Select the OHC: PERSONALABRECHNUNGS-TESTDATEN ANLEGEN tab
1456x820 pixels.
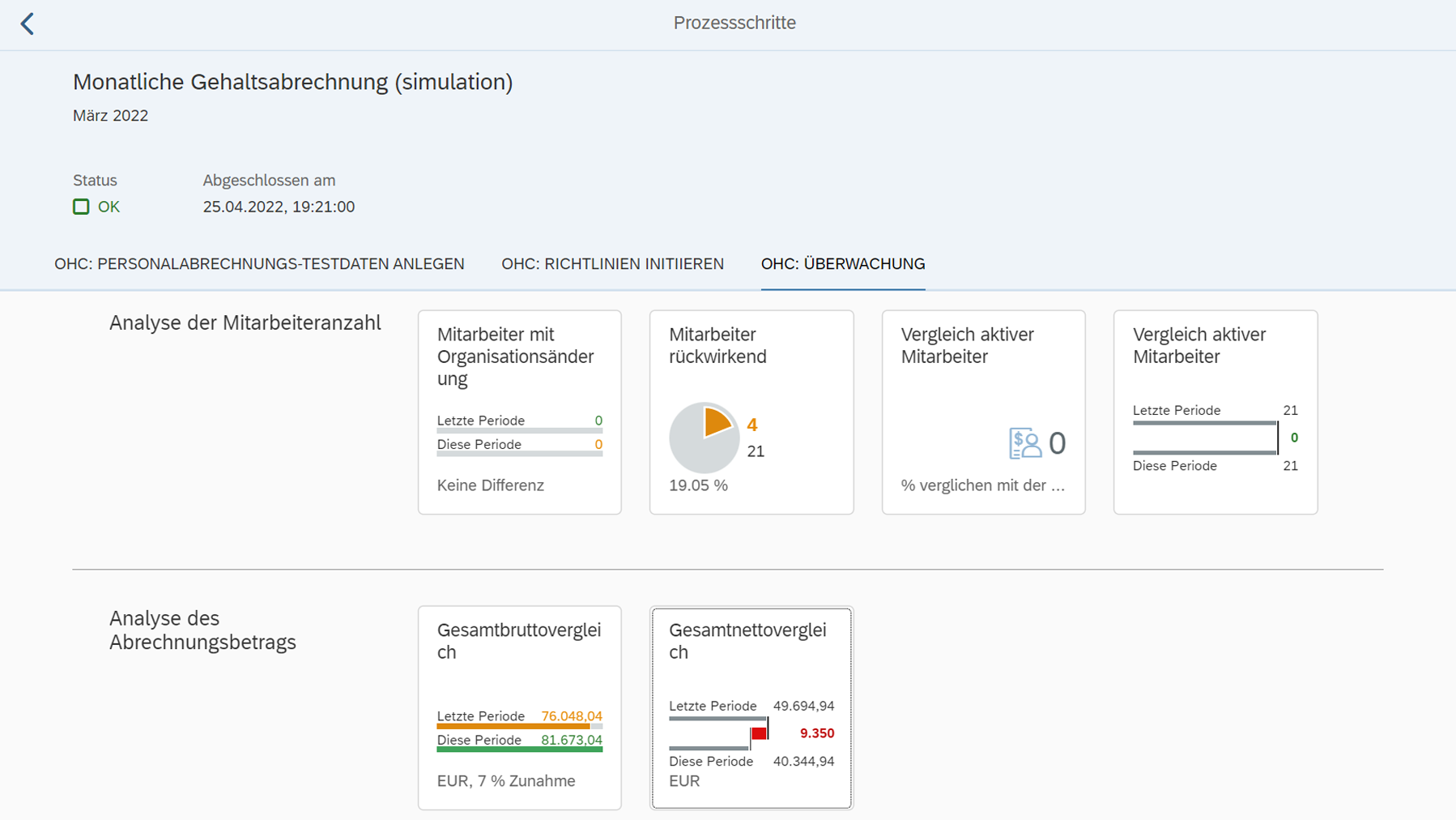pos(259,263)
